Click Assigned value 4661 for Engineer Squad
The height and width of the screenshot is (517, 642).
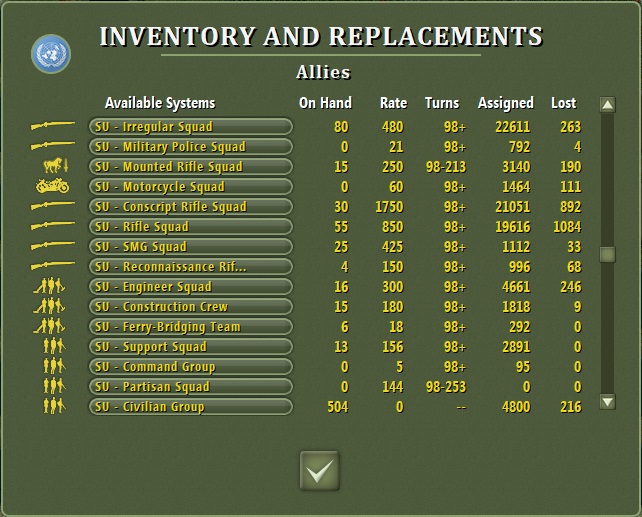click(516, 287)
